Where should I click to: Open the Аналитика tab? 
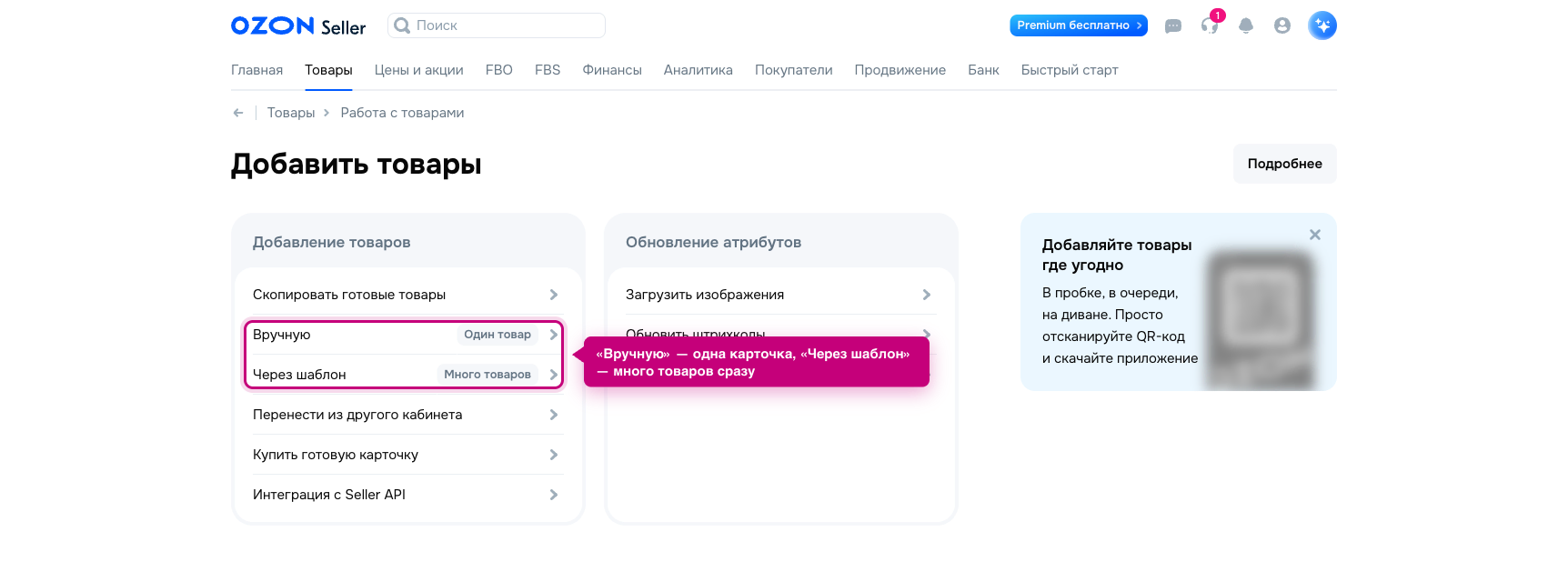point(699,70)
